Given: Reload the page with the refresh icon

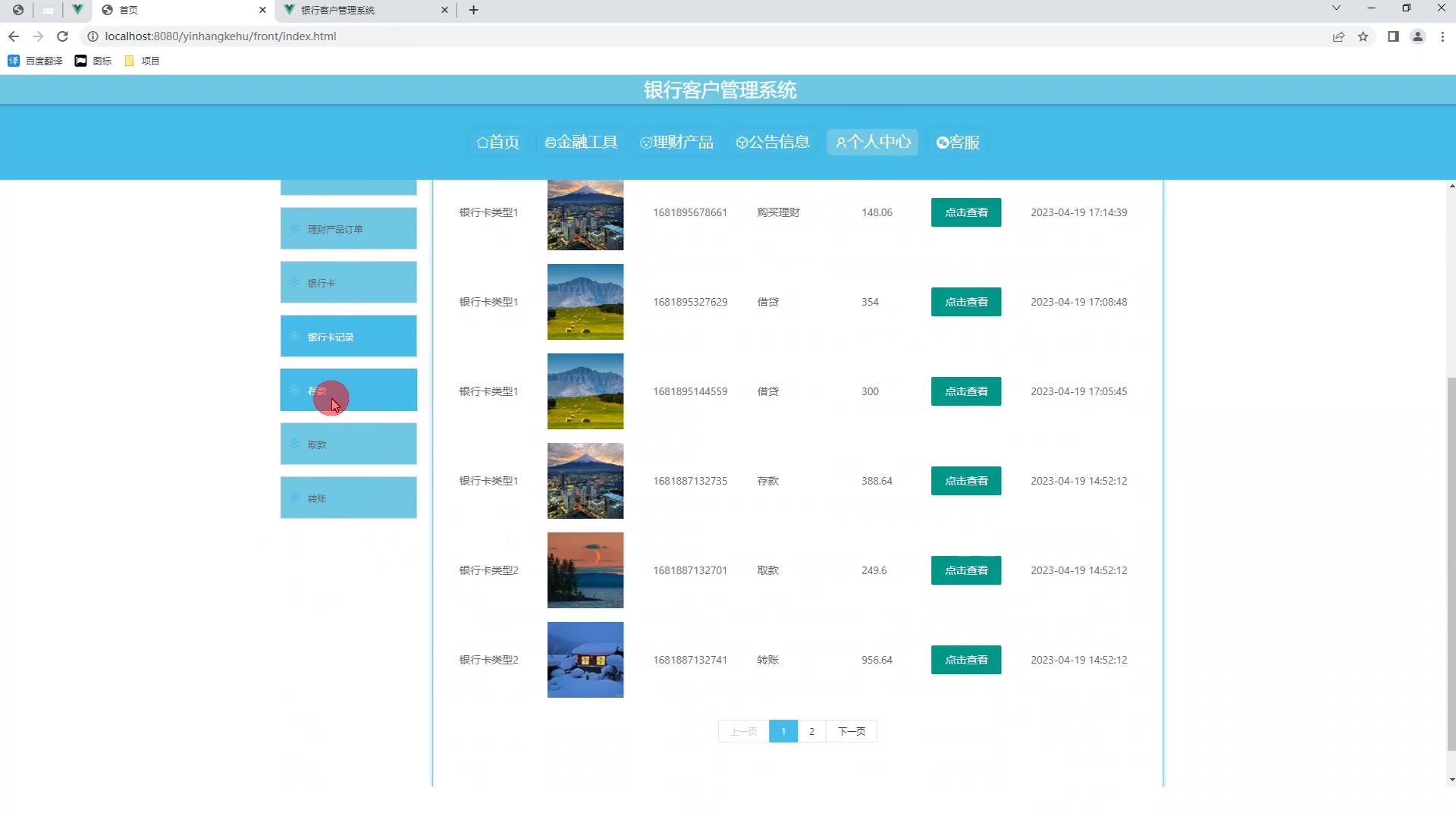Looking at the screenshot, I should coord(63,36).
